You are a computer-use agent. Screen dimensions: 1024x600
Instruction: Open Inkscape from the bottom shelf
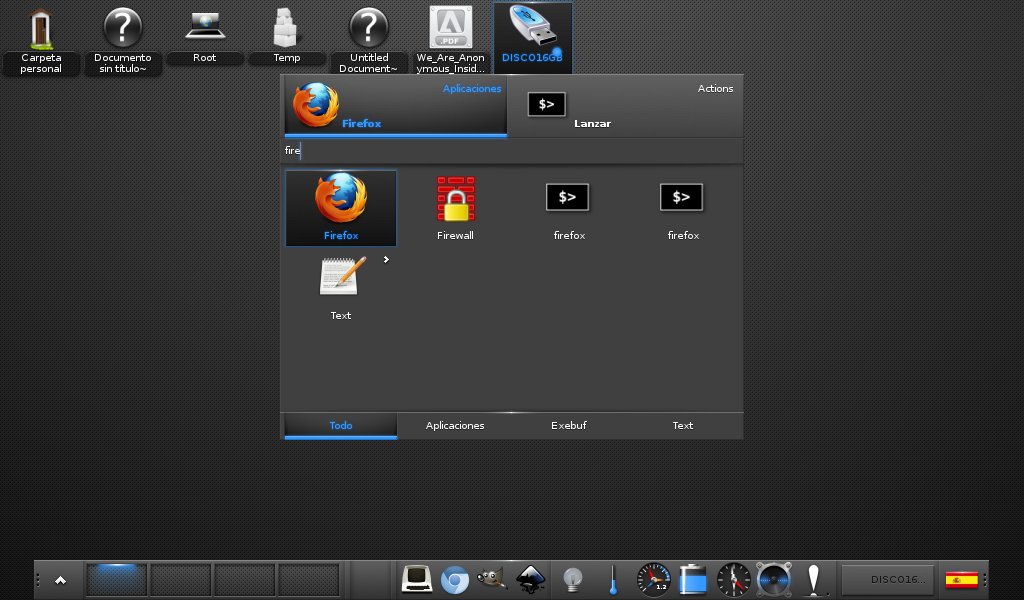click(530, 579)
